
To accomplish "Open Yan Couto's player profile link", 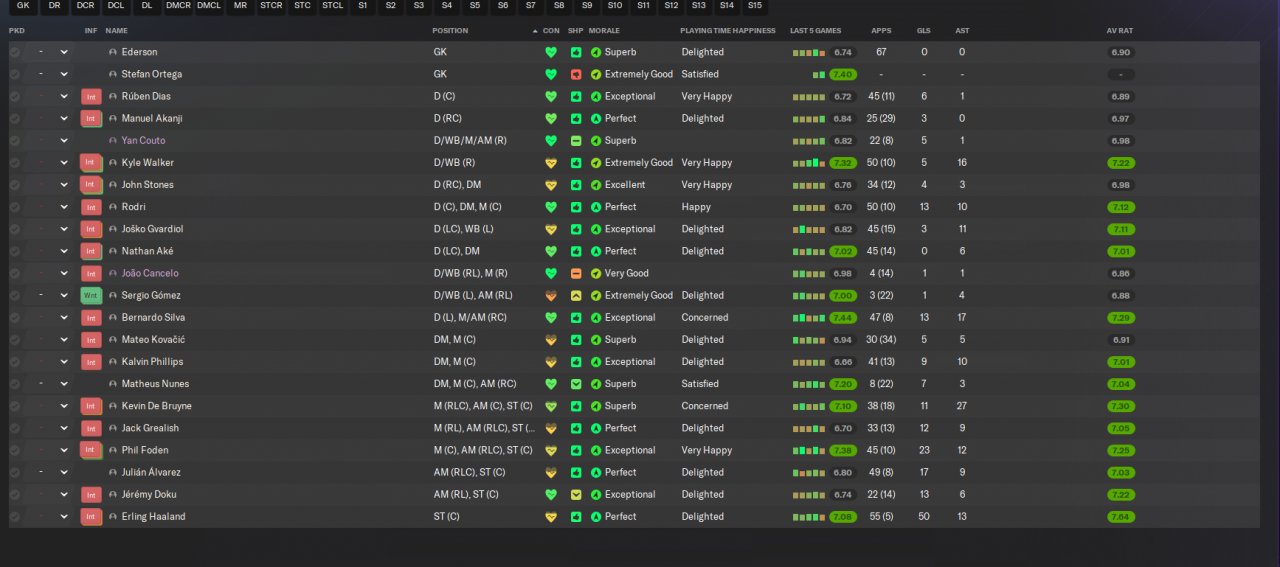I will coord(144,141).
